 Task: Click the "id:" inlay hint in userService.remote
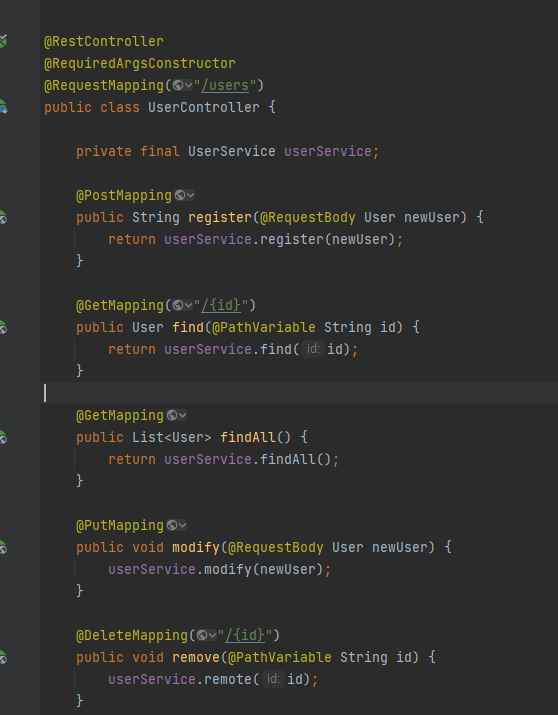point(273,679)
